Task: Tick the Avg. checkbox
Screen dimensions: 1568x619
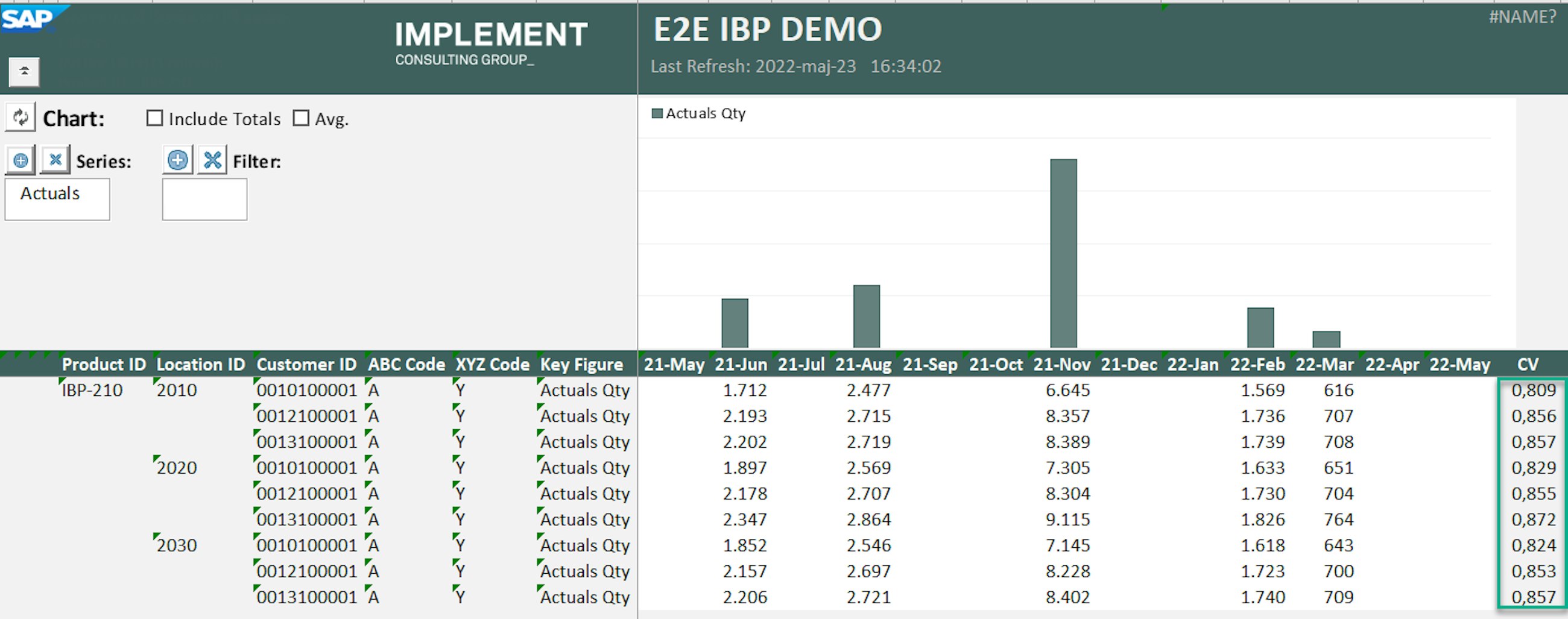Action: (302, 118)
